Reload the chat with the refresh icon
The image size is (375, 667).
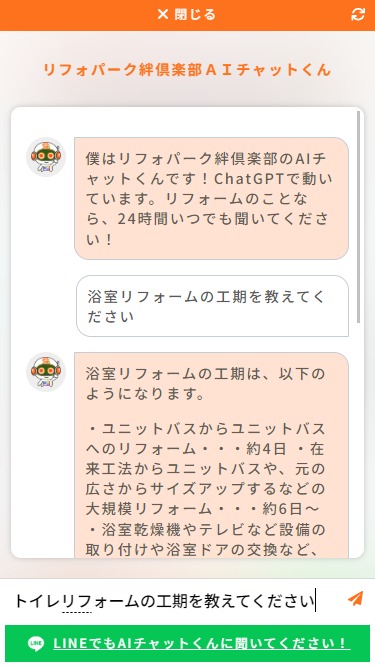coord(358,14)
